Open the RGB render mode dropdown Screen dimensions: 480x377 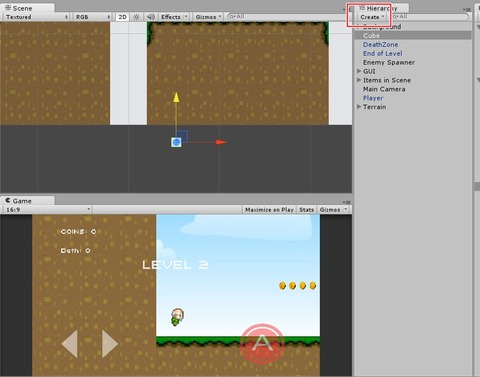click(92, 17)
